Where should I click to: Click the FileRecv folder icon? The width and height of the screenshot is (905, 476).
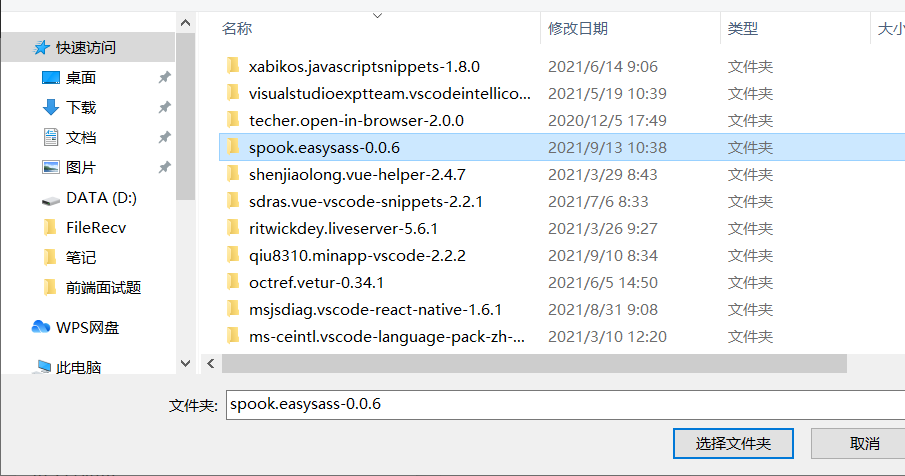point(50,227)
